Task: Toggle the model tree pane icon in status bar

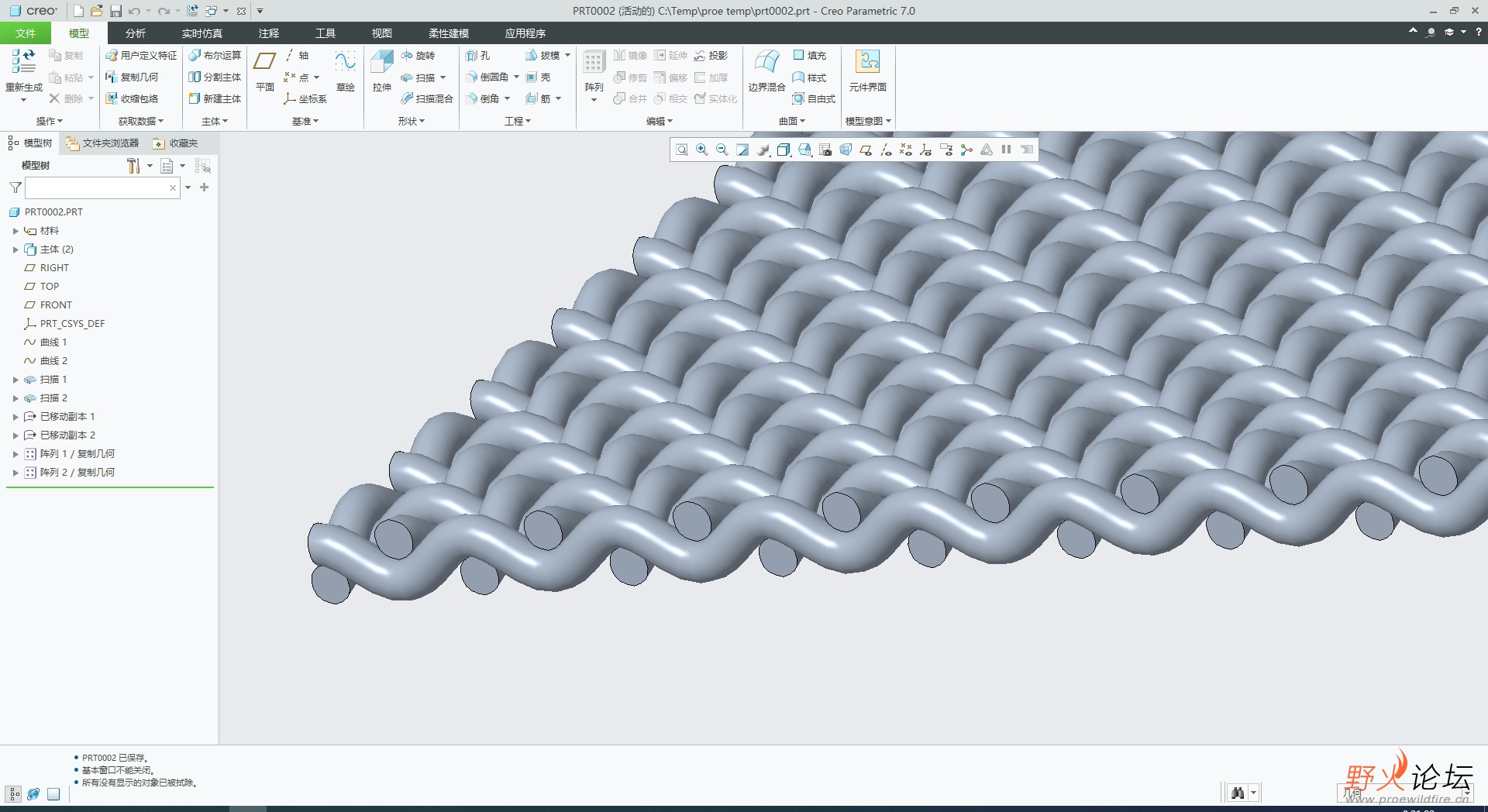Action: pos(14,793)
